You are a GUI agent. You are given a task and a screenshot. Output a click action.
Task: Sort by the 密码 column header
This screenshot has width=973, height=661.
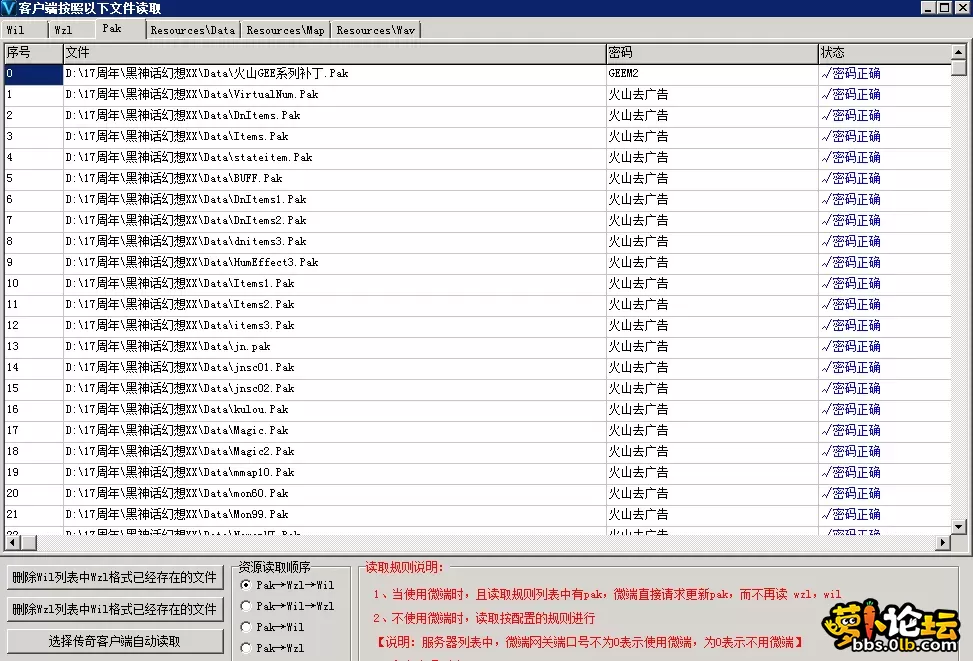tap(712, 53)
